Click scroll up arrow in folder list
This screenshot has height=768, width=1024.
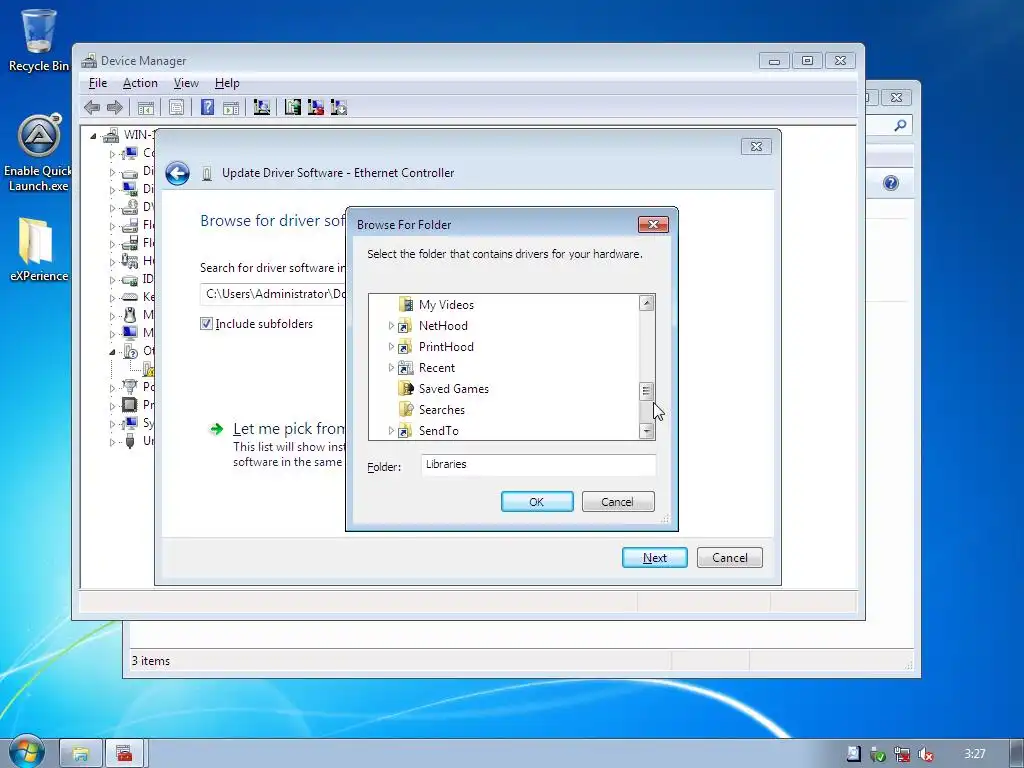647,302
